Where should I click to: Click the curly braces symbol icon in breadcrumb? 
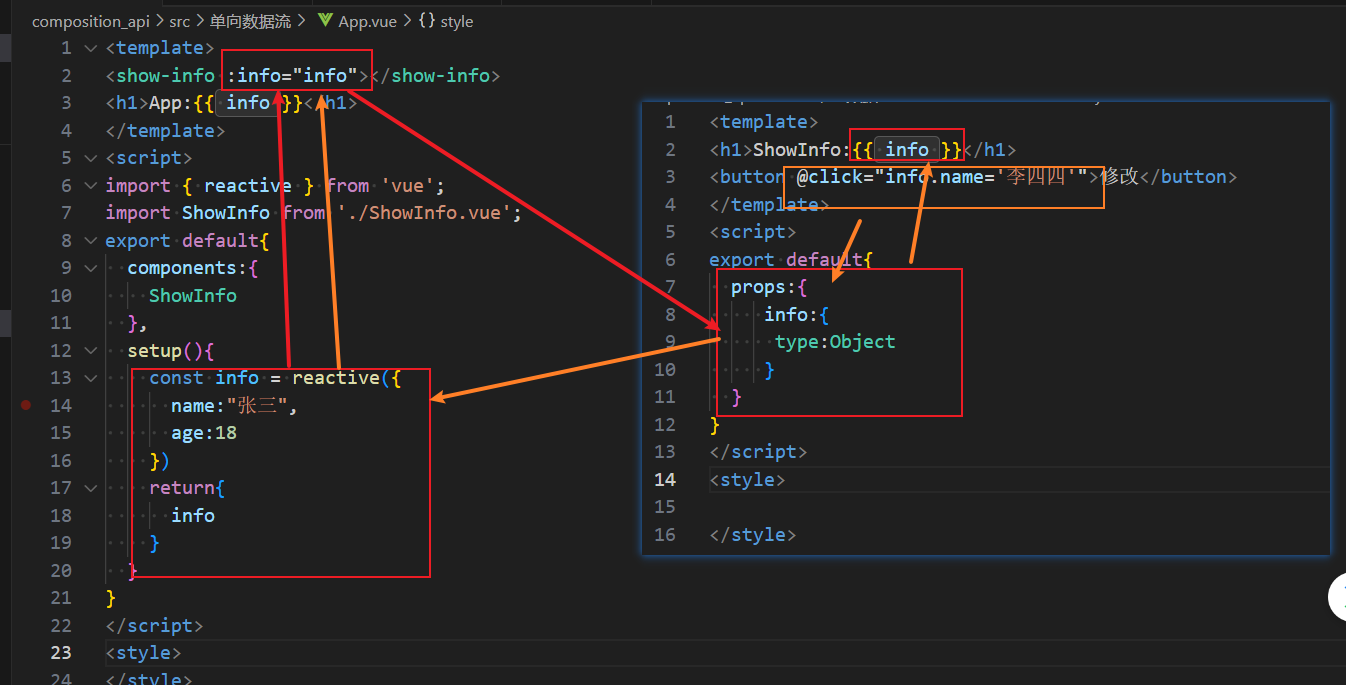[x=426, y=21]
